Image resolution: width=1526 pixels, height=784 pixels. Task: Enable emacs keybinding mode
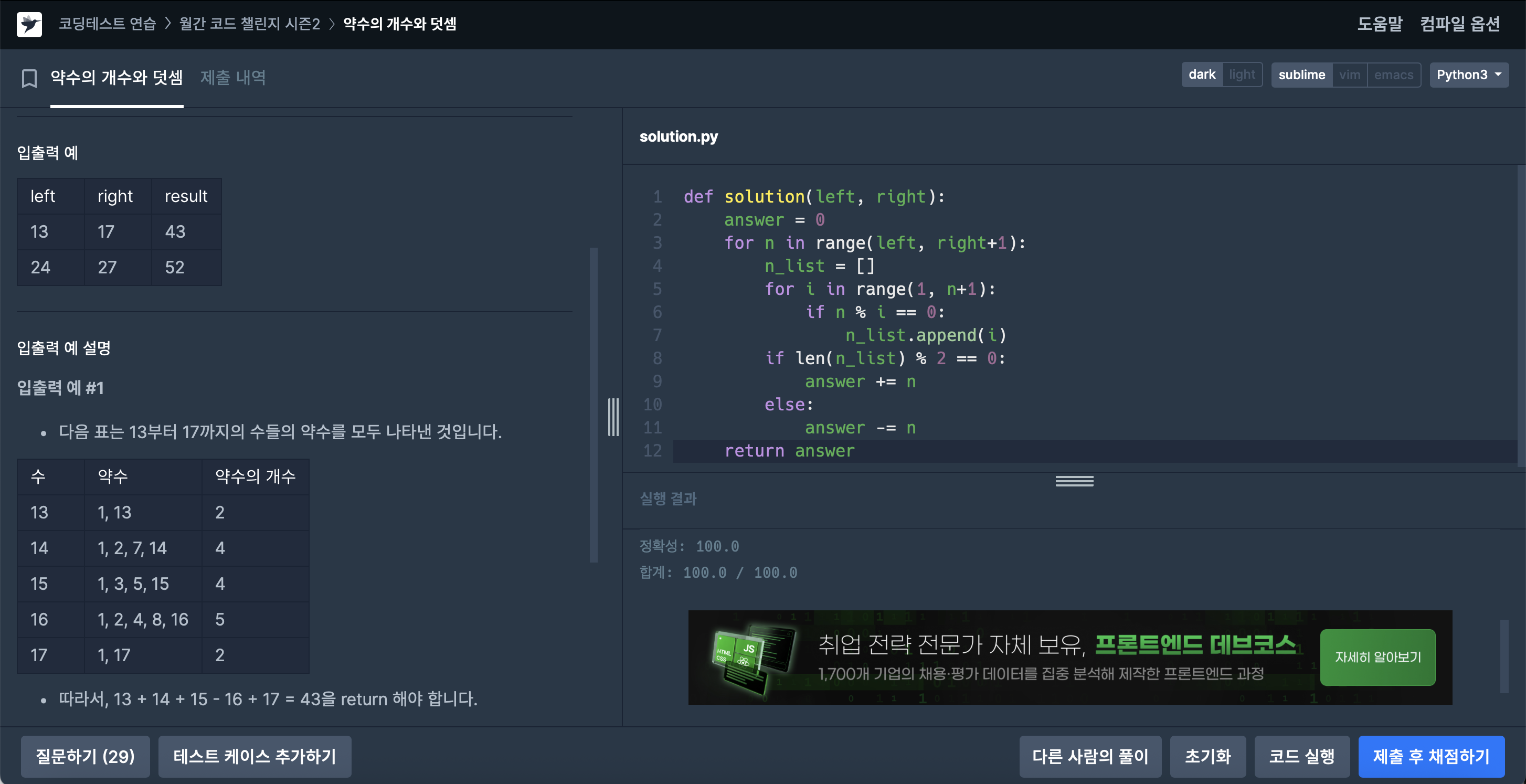[1393, 75]
